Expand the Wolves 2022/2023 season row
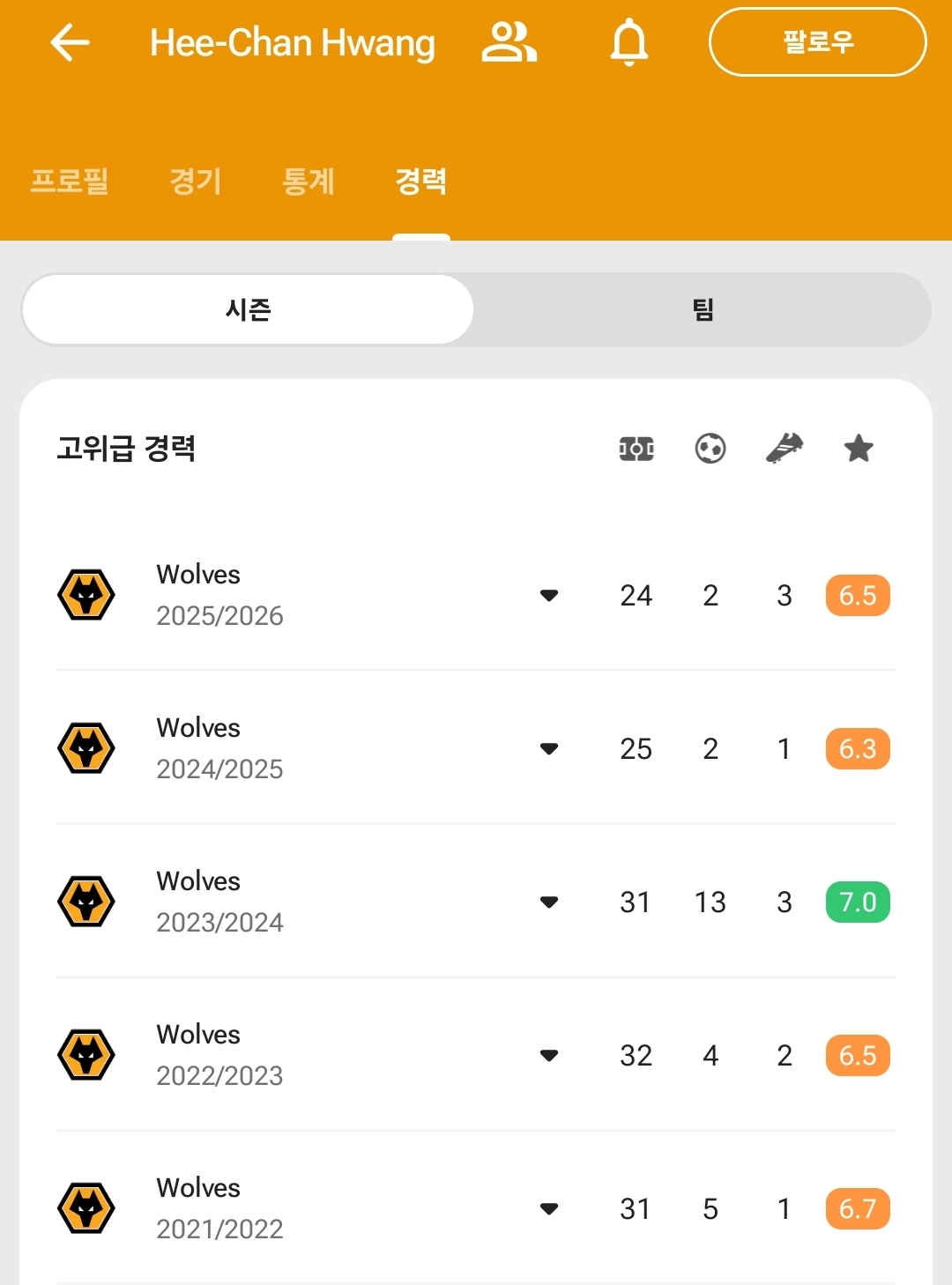This screenshot has width=952, height=1285. pos(549,1056)
